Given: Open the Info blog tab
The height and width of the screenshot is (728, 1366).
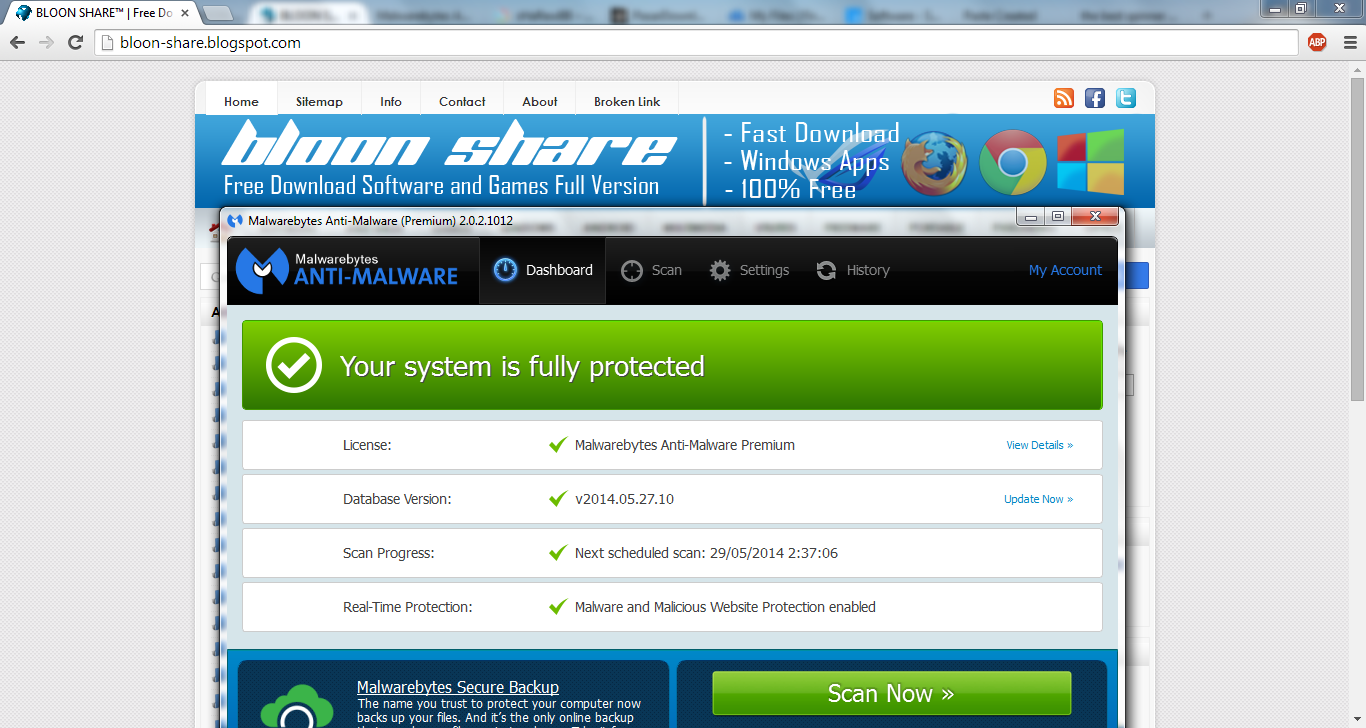Looking at the screenshot, I should point(391,101).
